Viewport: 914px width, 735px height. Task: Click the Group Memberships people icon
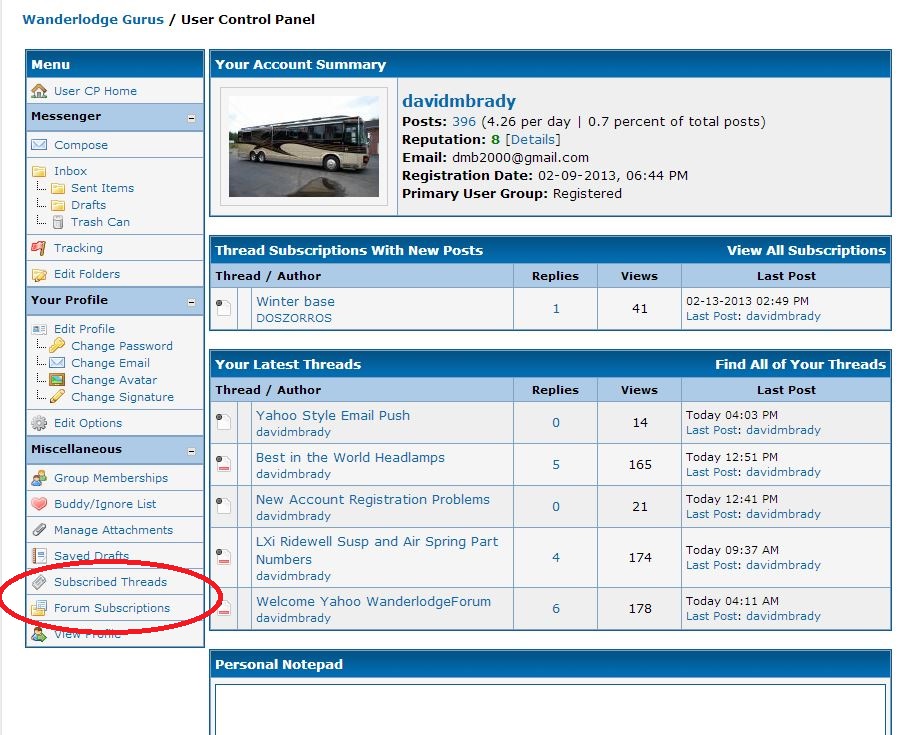[39, 478]
